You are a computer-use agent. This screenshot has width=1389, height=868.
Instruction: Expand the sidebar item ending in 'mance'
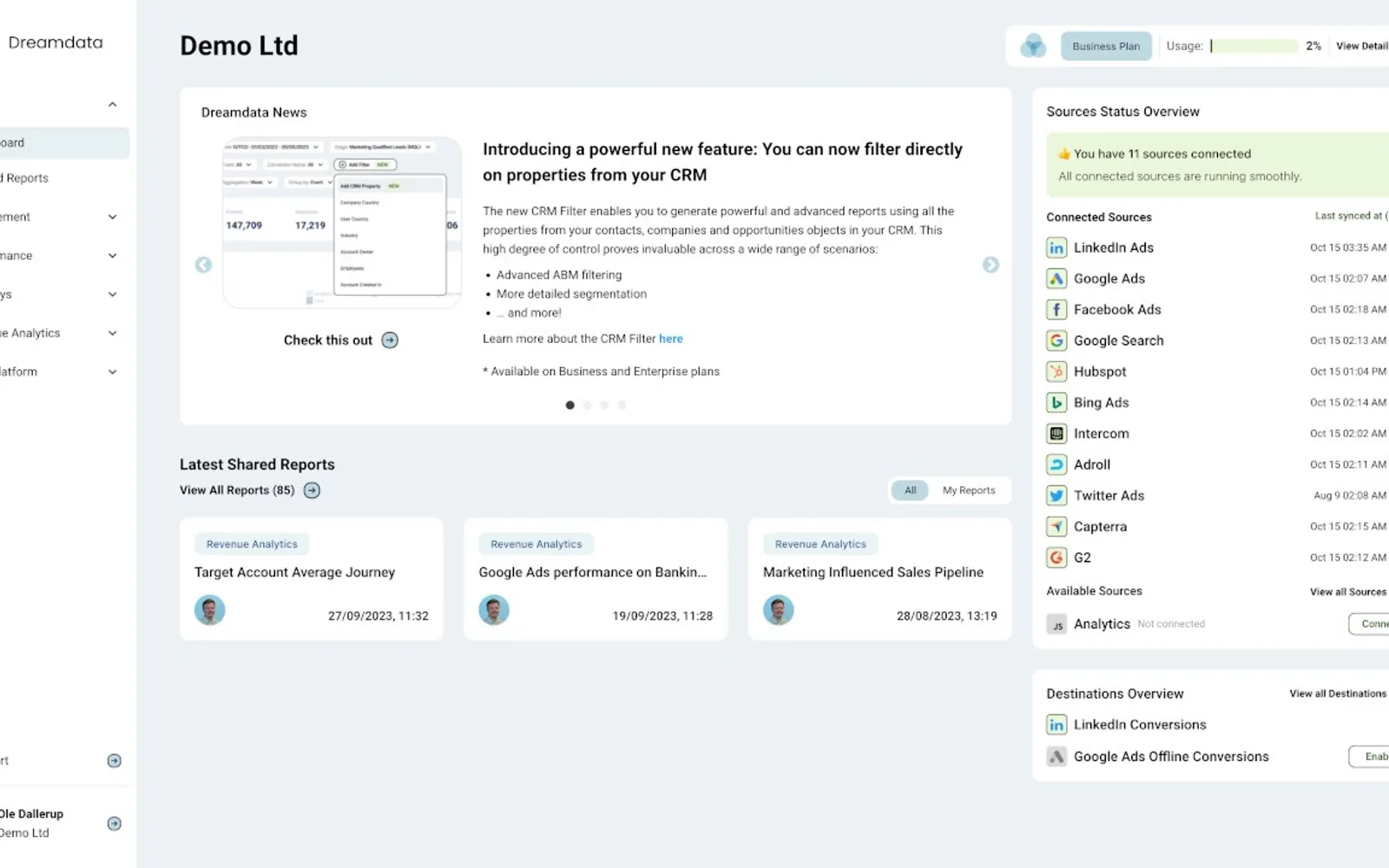[112, 256]
